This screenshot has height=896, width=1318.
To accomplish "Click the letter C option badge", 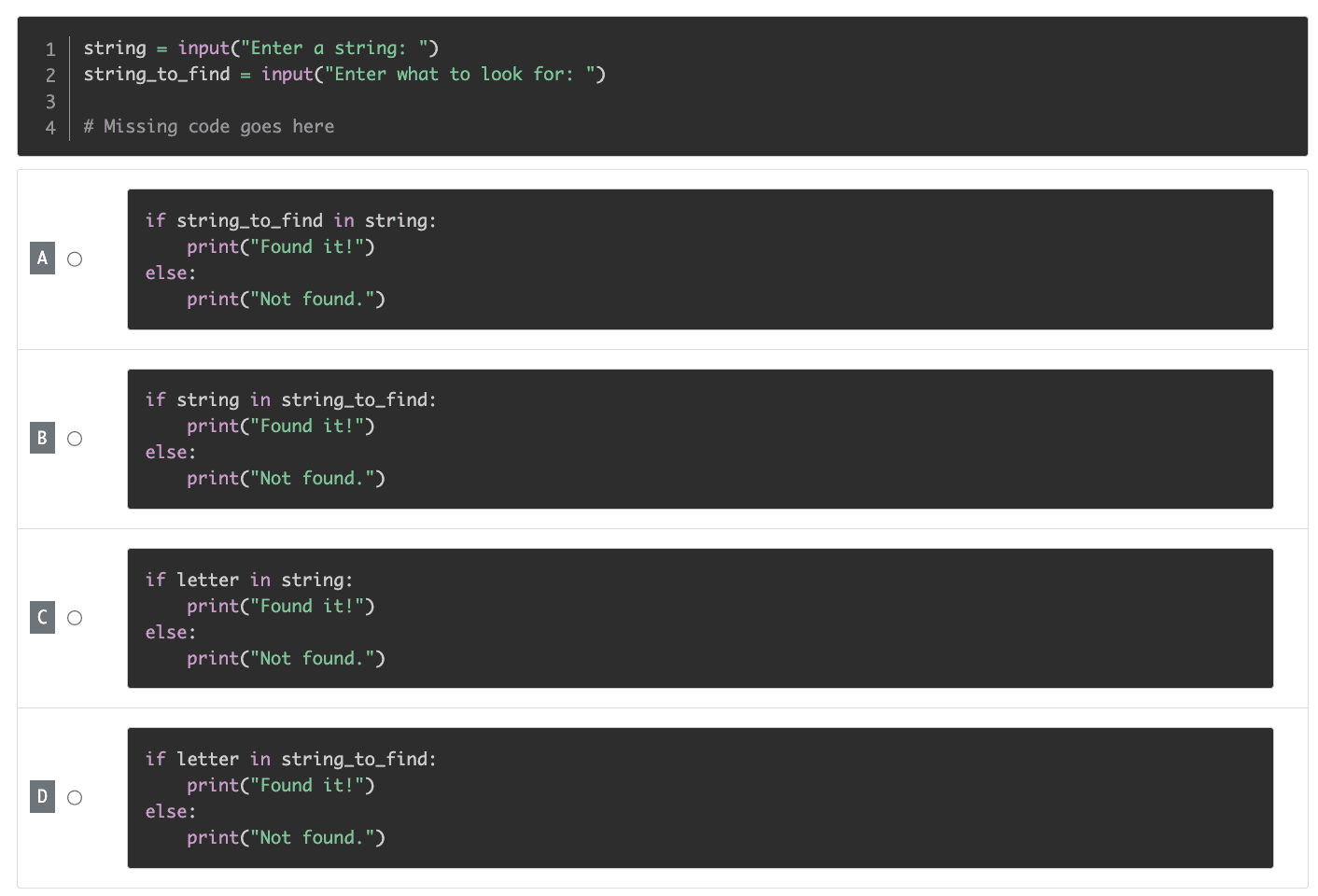I will point(42,617).
